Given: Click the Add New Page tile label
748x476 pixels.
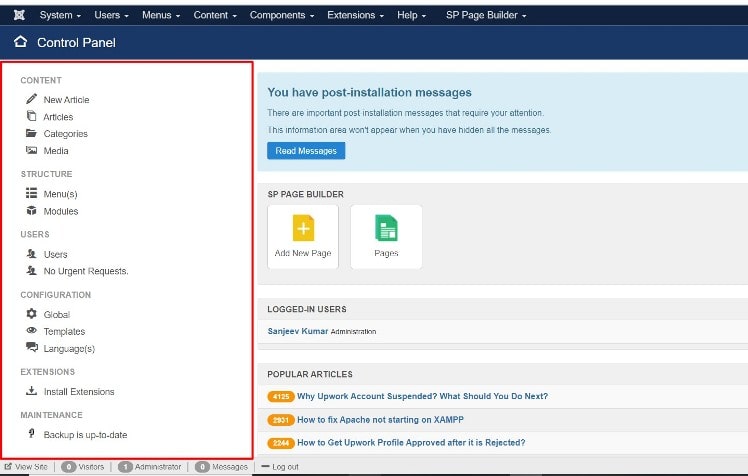Looking at the screenshot, I should pos(303,253).
